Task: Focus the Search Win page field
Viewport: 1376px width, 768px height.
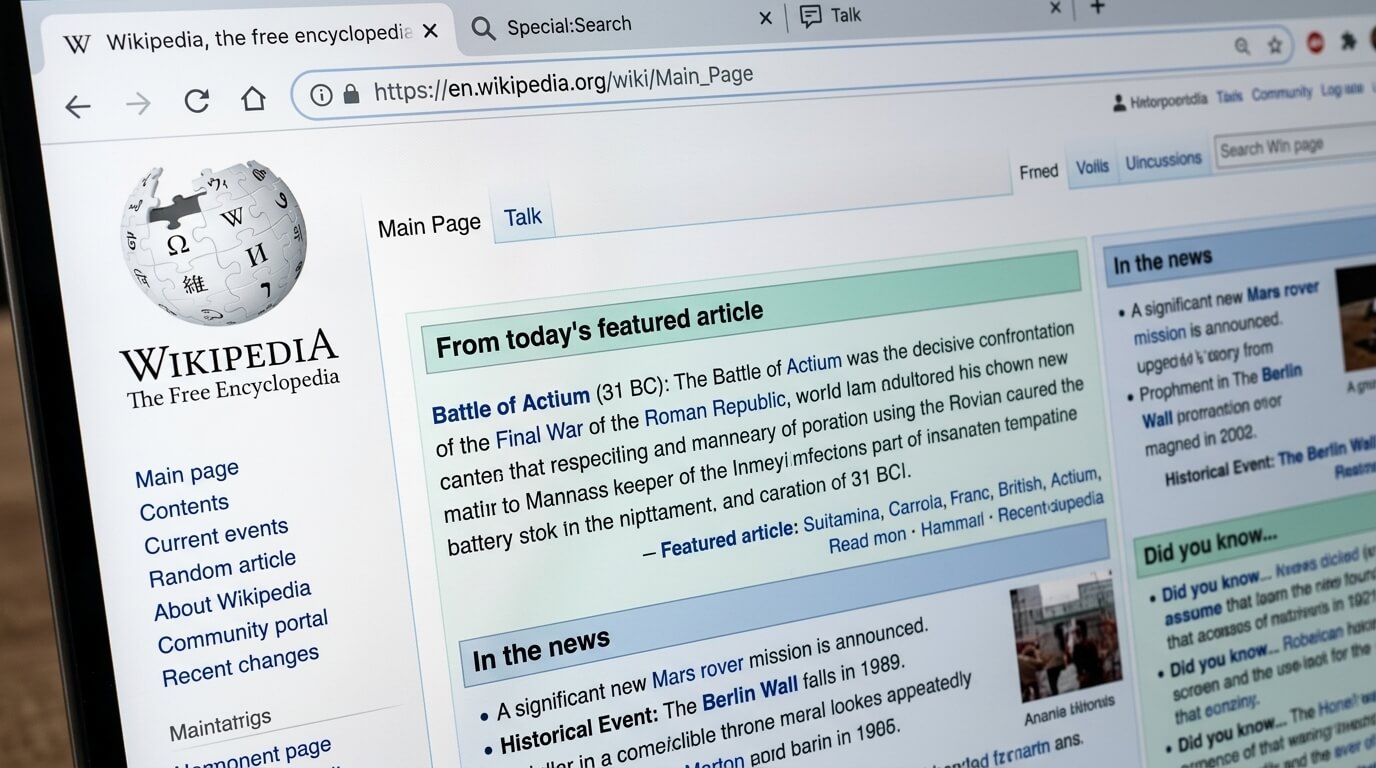Action: click(x=1295, y=146)
